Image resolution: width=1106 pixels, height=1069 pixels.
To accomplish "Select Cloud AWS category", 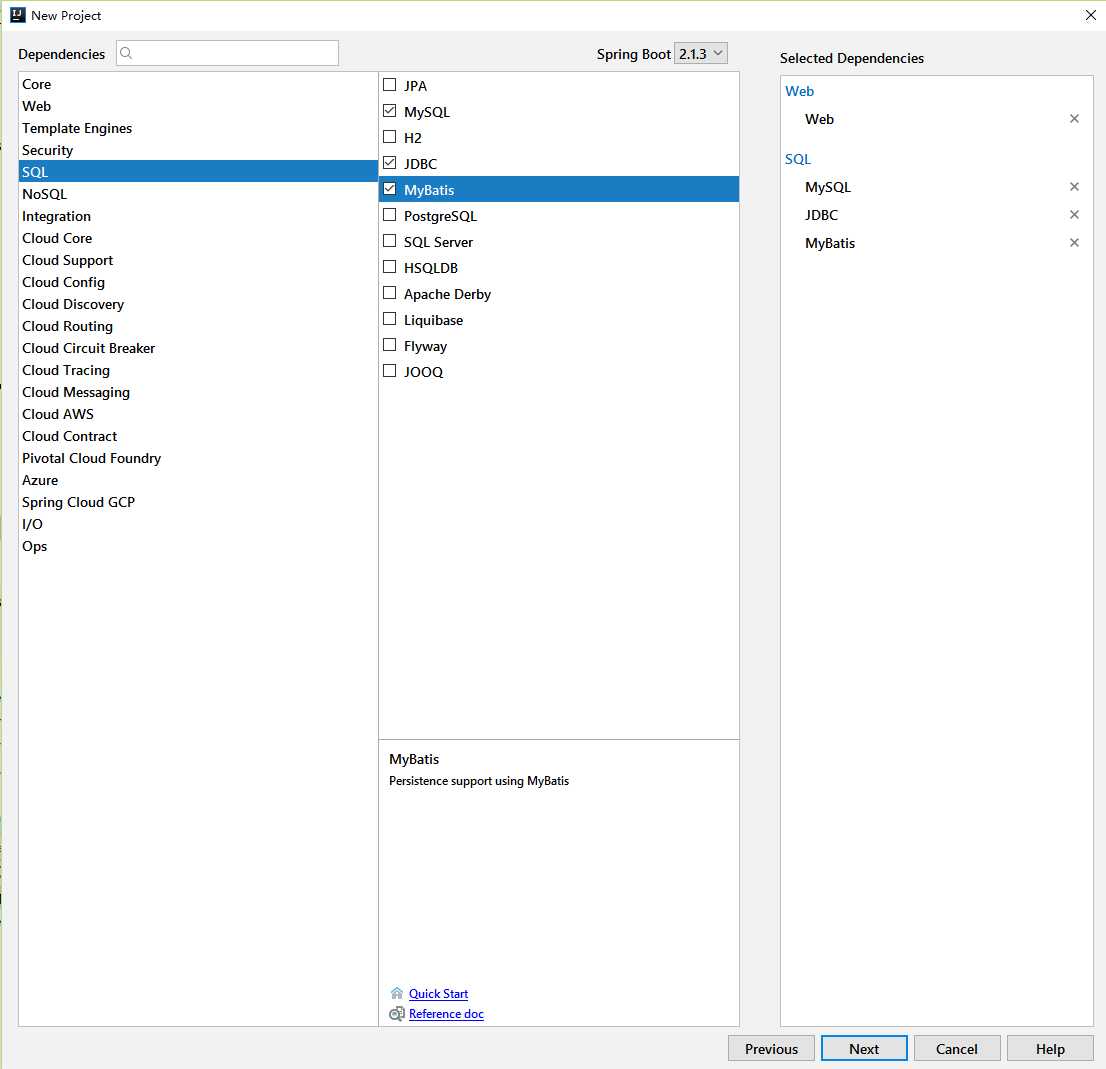I will pos(198,414).
